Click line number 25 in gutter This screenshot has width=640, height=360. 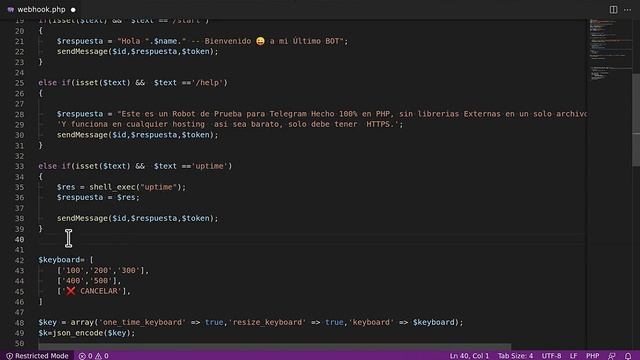(x=20, y=83)
